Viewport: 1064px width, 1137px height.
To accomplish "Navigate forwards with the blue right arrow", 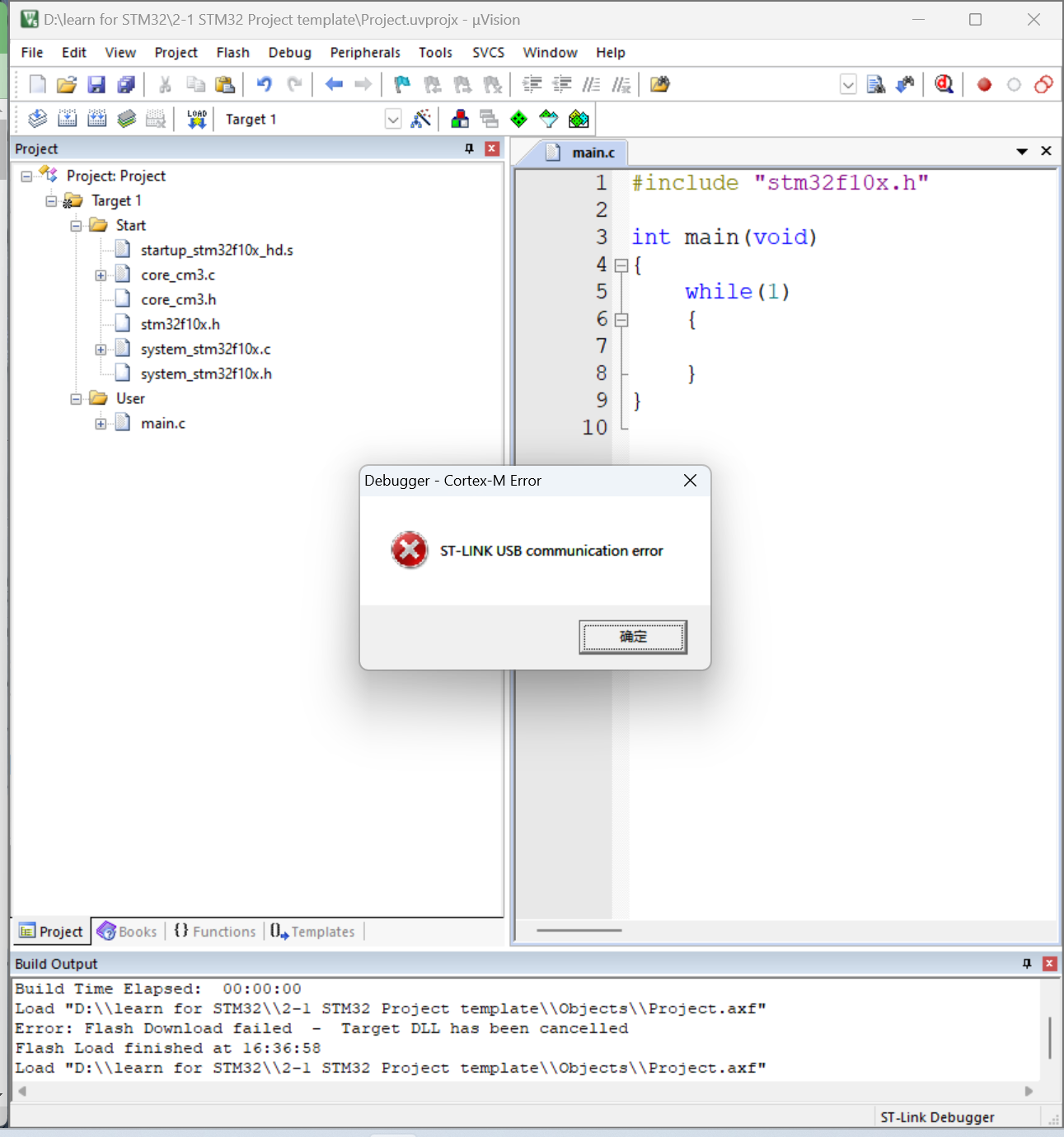I will click(363, 84).
